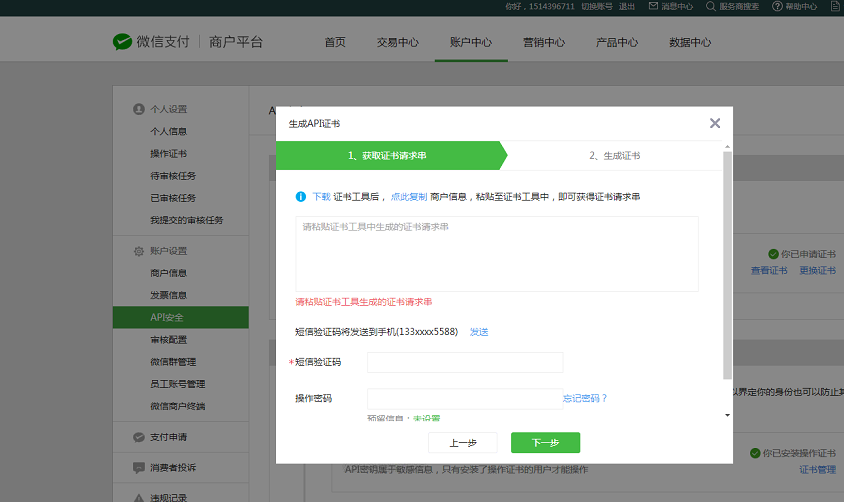The height and width of the screenshot is (502, 844).
Task: Click the certificate request string text area
Action: coord(496,254)
